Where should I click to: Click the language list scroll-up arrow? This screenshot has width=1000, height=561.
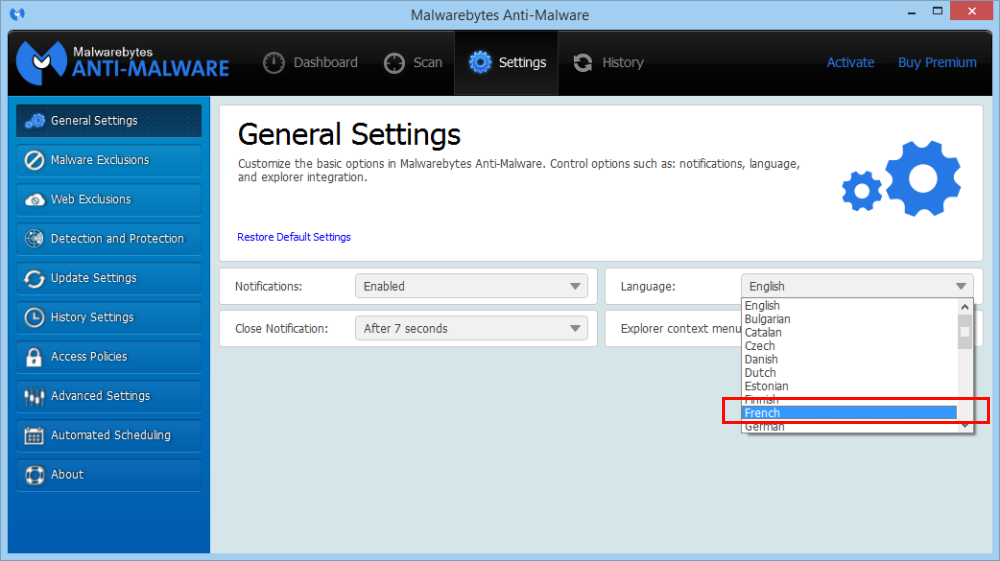pos(965,307)
